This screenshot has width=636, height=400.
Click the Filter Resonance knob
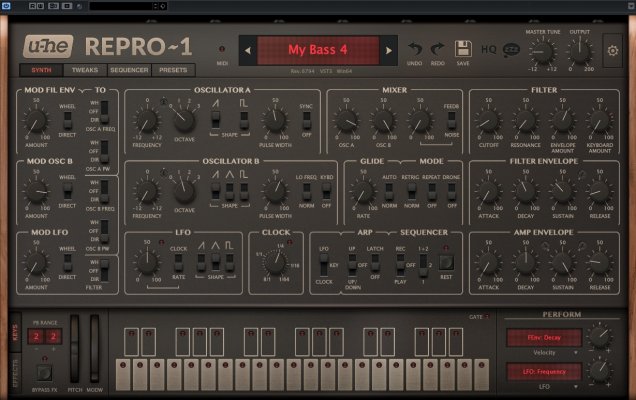(x=525, y=121)
